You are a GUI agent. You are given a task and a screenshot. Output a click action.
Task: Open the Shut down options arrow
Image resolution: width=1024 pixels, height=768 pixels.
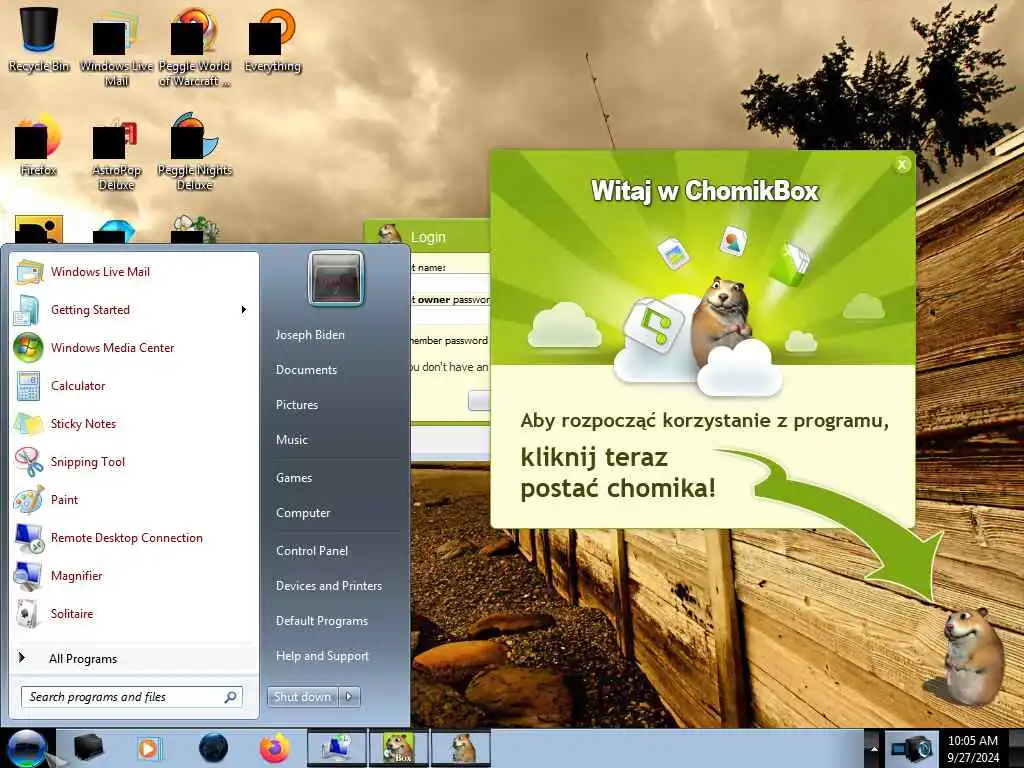click(x=349, y=697)
